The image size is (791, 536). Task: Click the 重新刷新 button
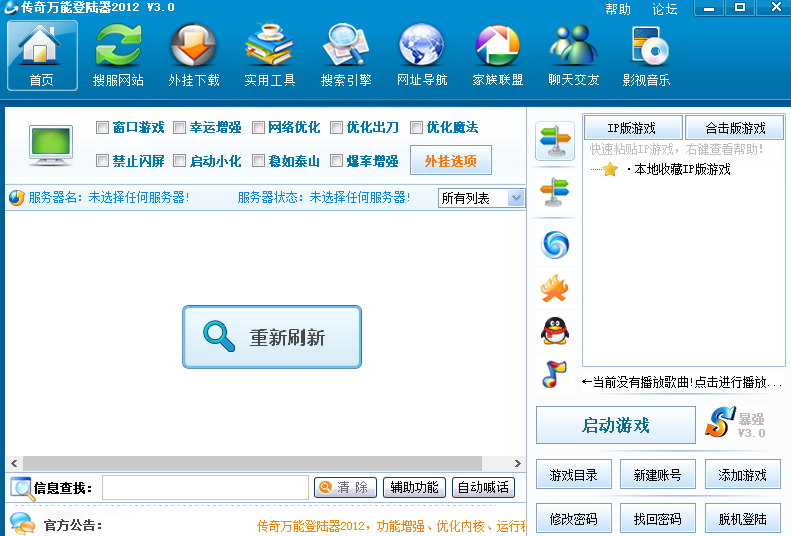point(272,337)
